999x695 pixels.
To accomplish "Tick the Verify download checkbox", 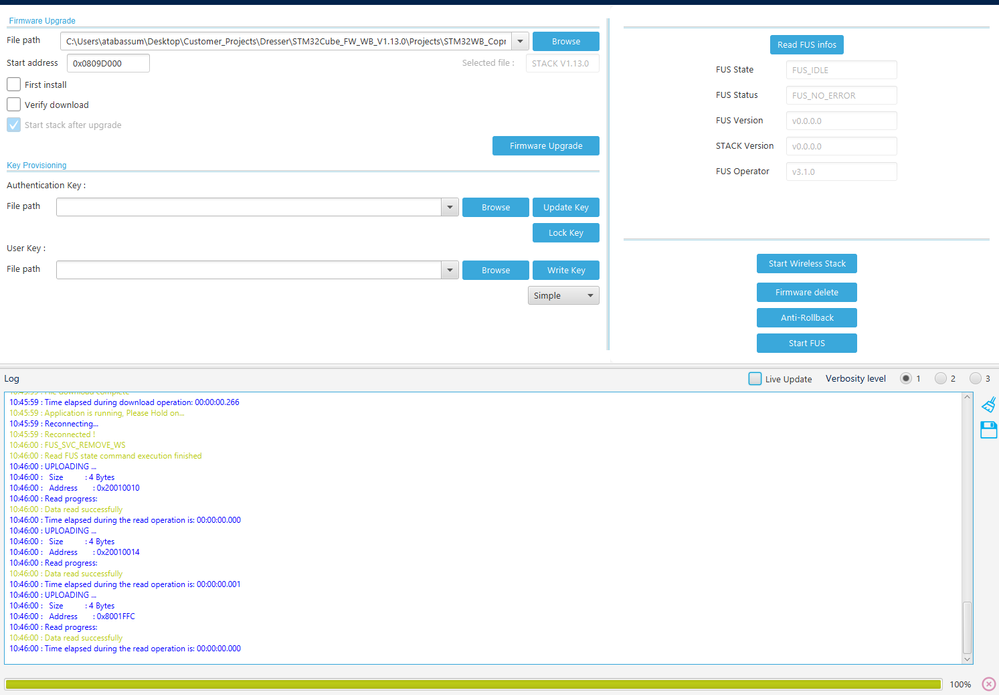I will [x=13, y=104].
